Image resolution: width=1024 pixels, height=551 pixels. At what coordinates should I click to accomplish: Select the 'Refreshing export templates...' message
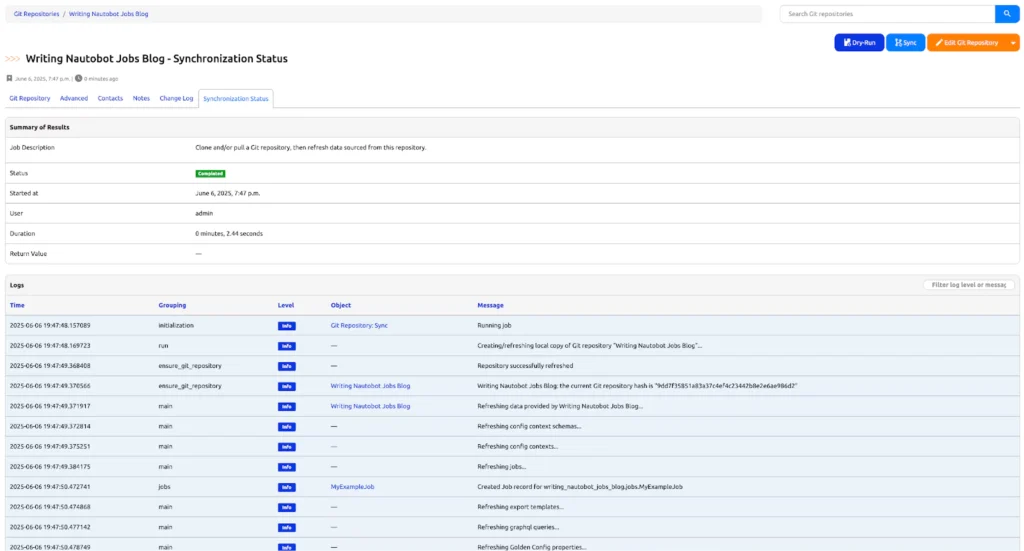click(520, 507)
